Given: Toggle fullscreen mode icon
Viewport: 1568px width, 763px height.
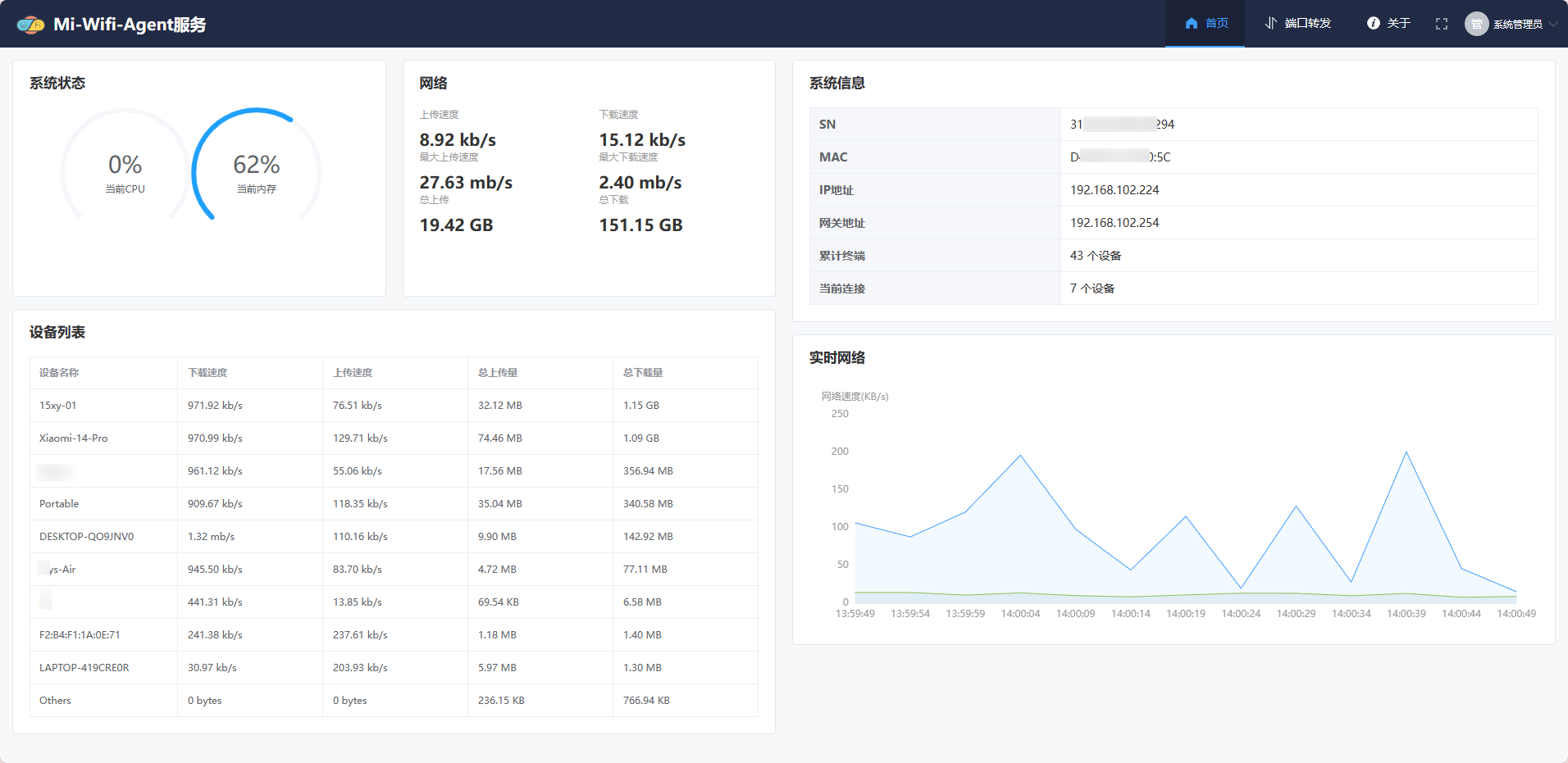Looking at the screenshot, I should point(1441,24).
